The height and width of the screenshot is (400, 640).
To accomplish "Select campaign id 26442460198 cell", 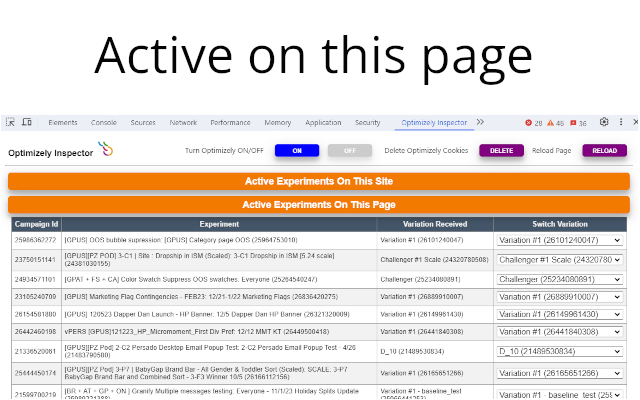I will 36,332.
